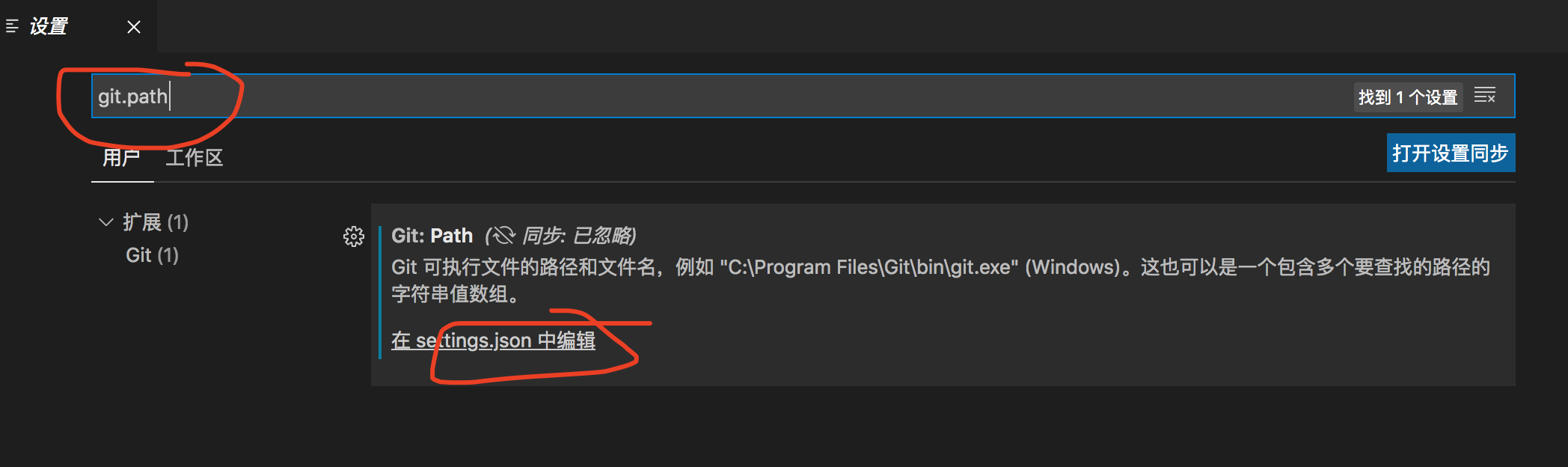Click the Git executable path description text
The width and height of the screenshot is (1568, 467).
(940, 281)
